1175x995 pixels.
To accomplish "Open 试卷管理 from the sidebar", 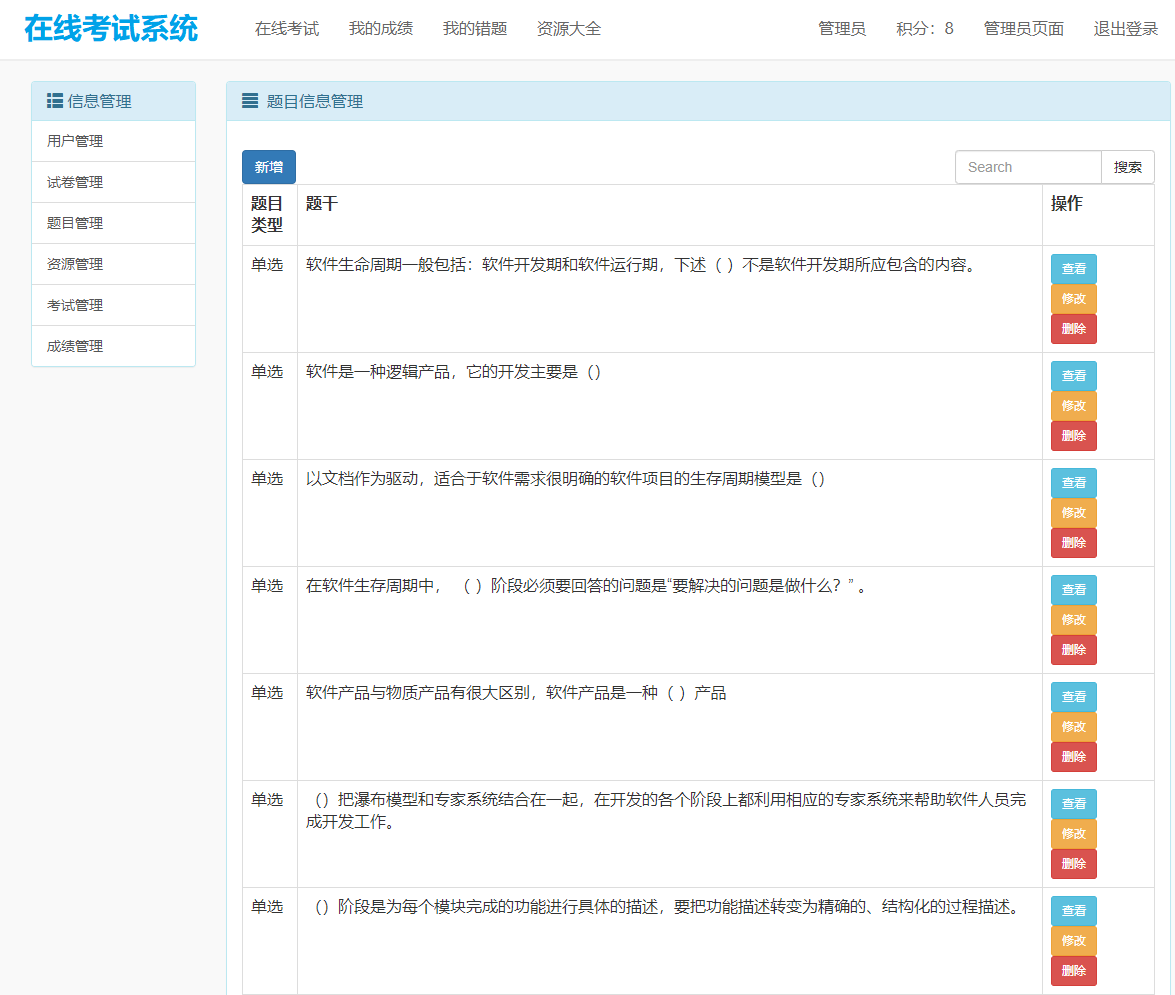I will coord(113,182).
